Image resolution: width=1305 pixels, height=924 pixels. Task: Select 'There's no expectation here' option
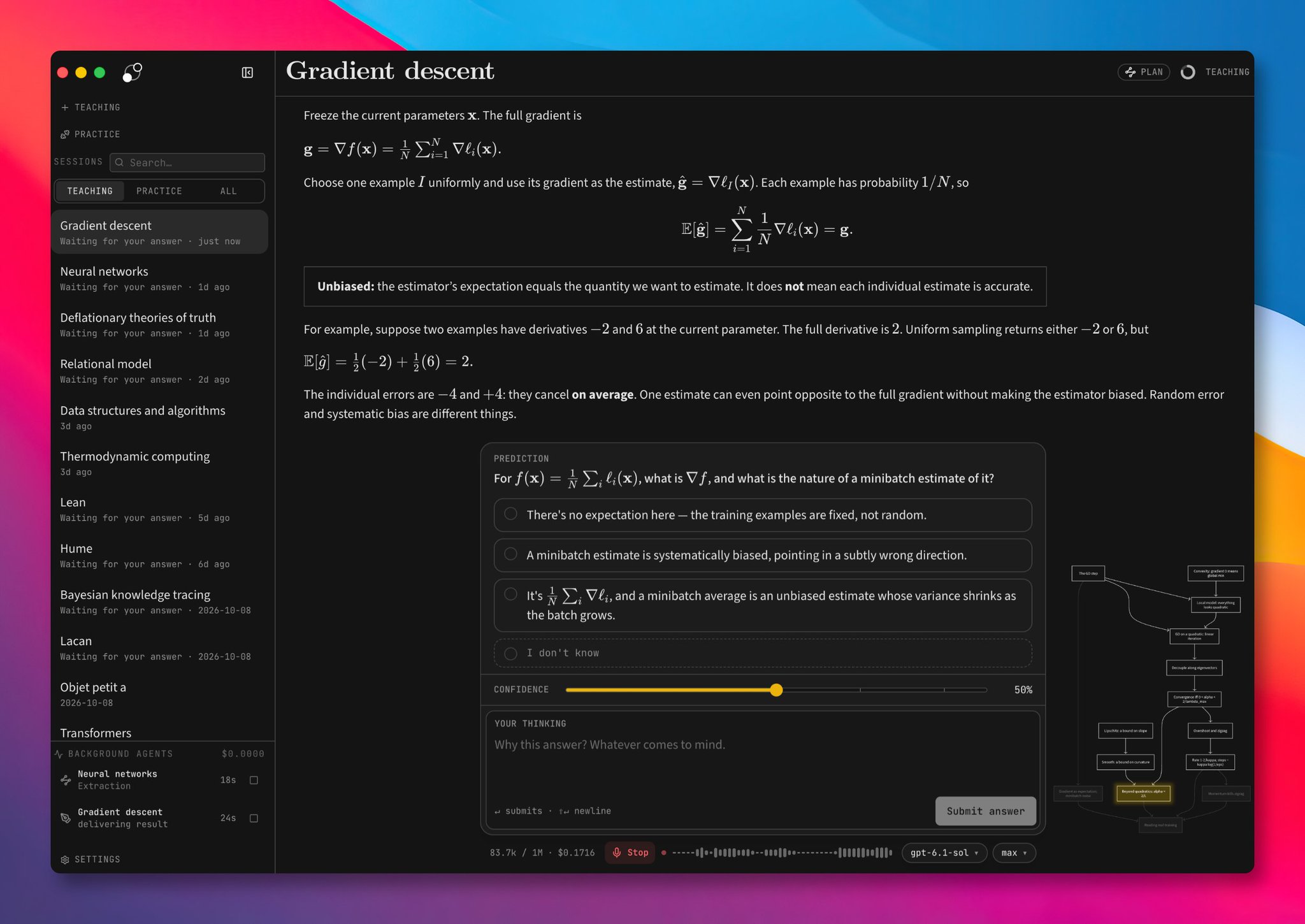(763, 515)
